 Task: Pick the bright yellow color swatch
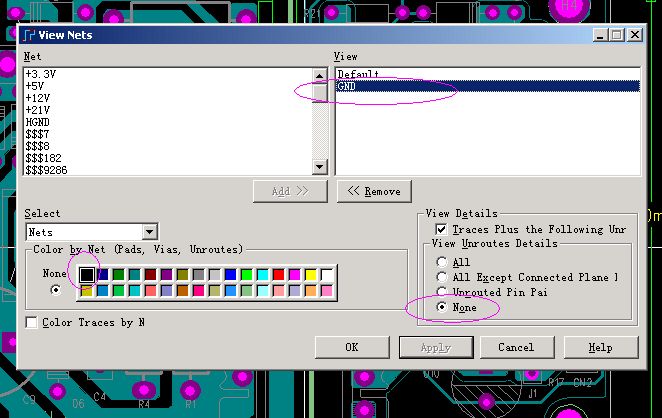point(311,275)
